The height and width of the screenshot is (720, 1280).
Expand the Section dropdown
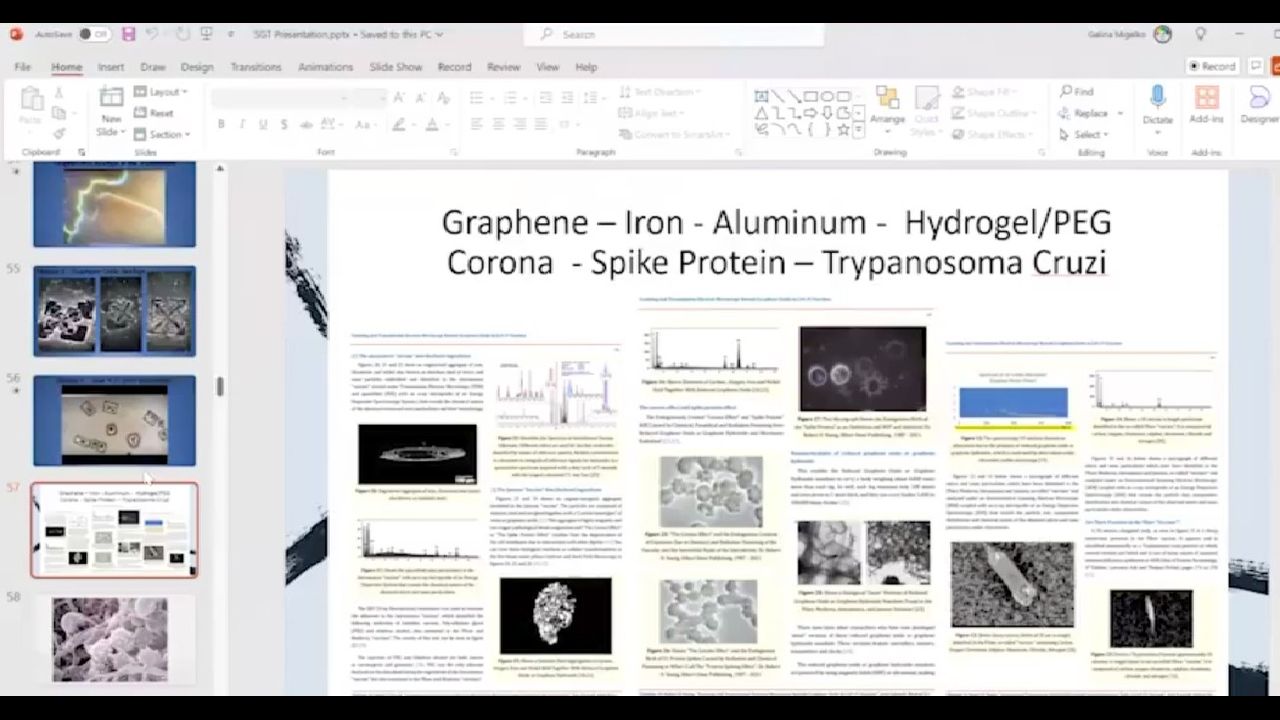(x=162, y=134)
